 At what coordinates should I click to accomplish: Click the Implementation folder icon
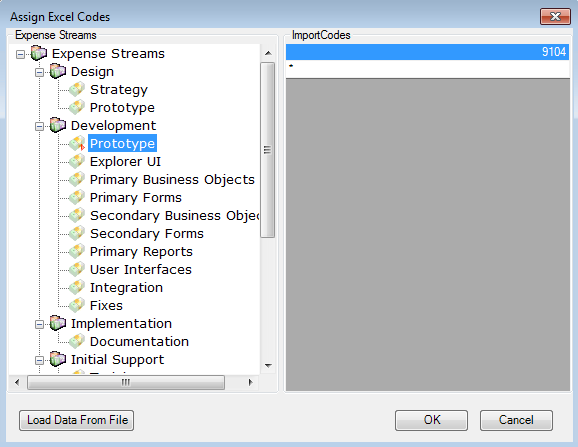click(x=58, y=323)
